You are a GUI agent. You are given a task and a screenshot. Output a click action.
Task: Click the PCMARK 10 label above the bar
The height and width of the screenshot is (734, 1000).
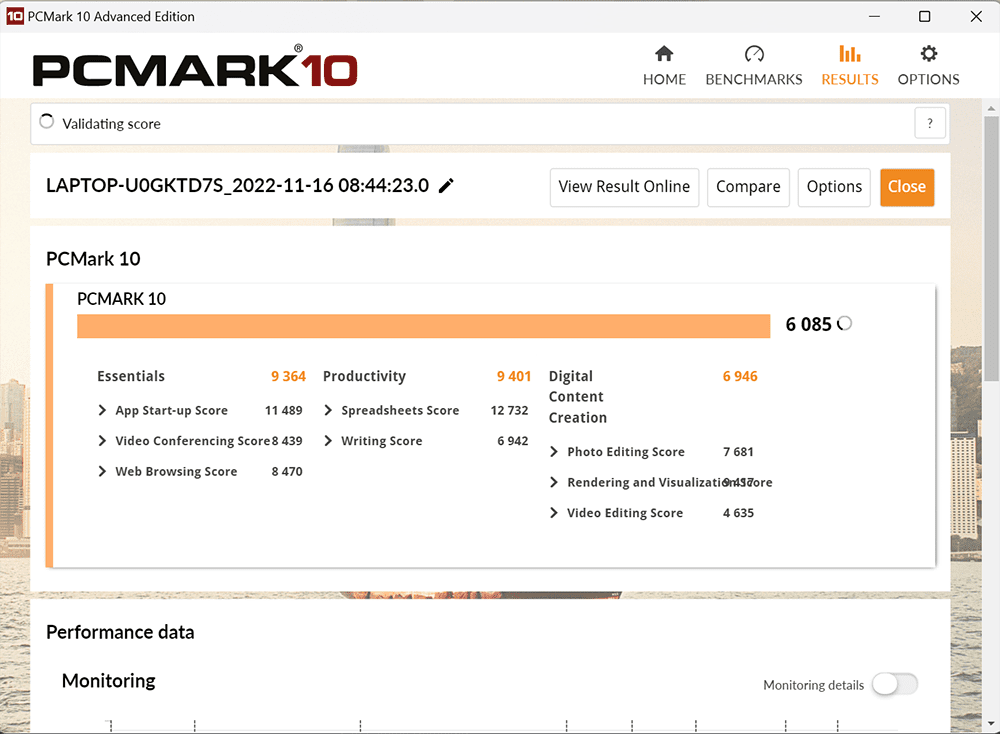[x=121, y=299]
